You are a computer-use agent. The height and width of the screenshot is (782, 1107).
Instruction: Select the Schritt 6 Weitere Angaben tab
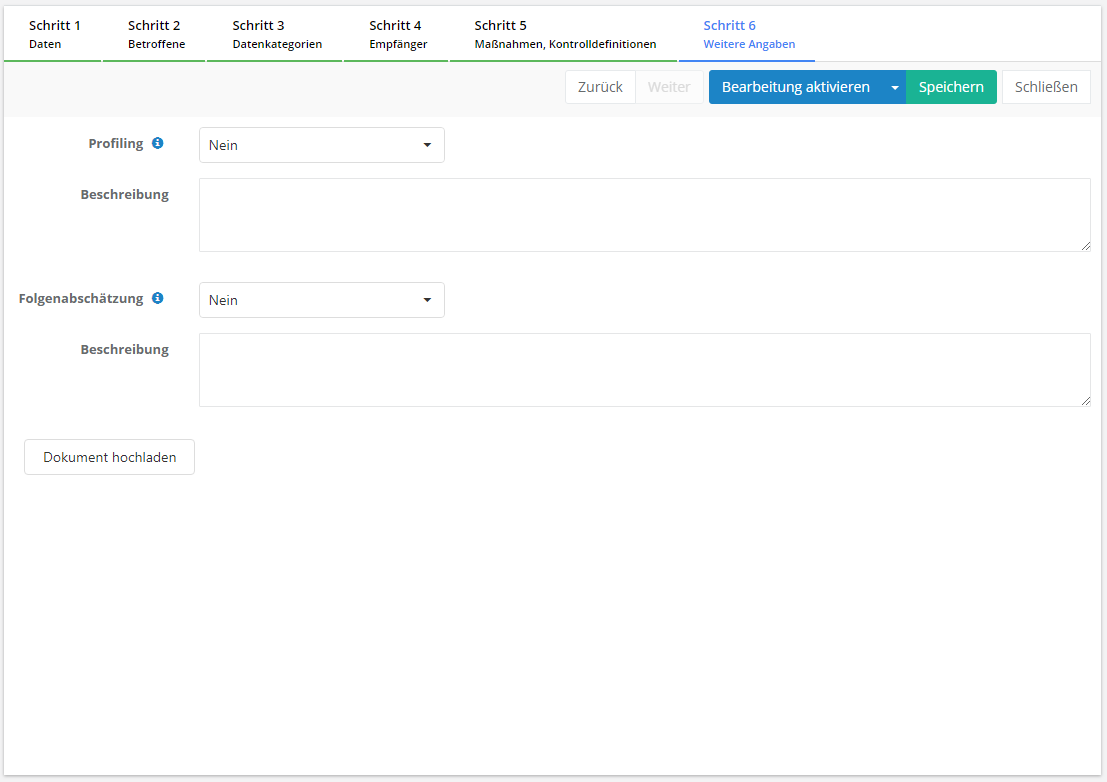pyautogui.click(x=748, y=34)
